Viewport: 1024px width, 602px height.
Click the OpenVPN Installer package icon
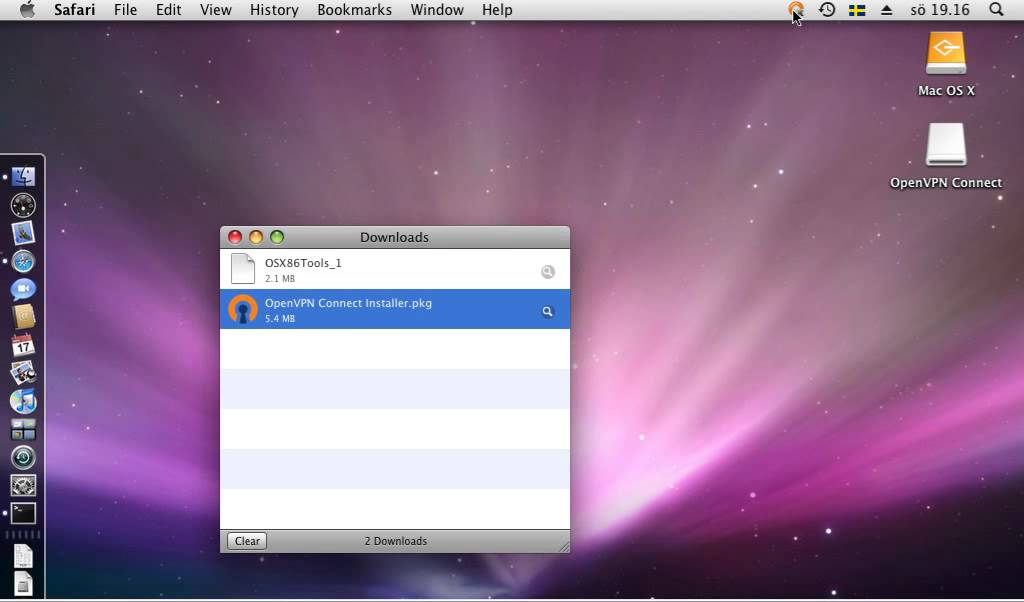[243, 309]
